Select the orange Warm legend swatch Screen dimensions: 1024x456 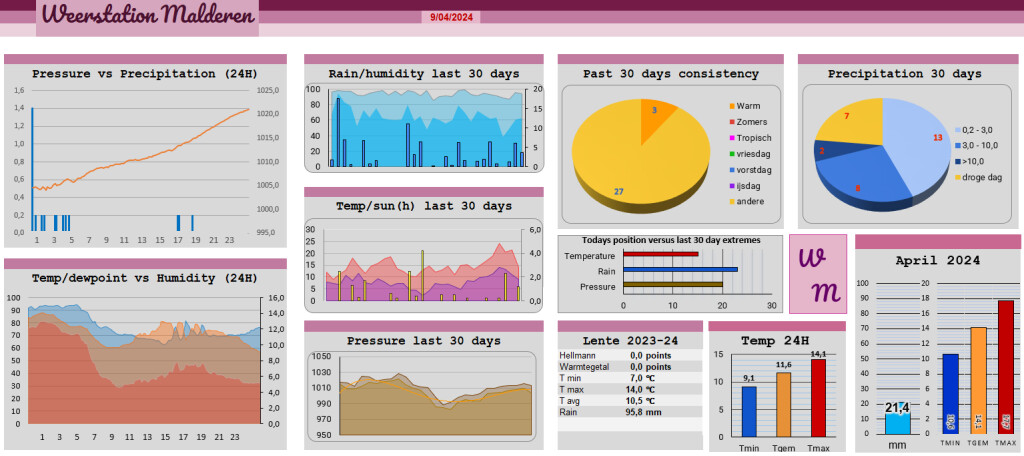(731, 106)
